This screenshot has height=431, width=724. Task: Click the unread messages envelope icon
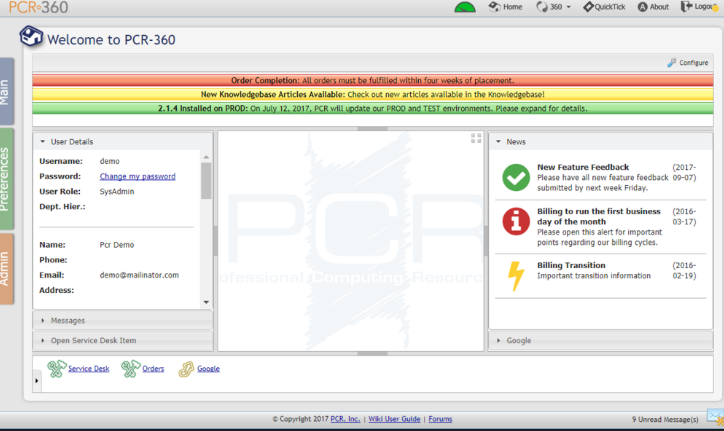click(714, 417)
